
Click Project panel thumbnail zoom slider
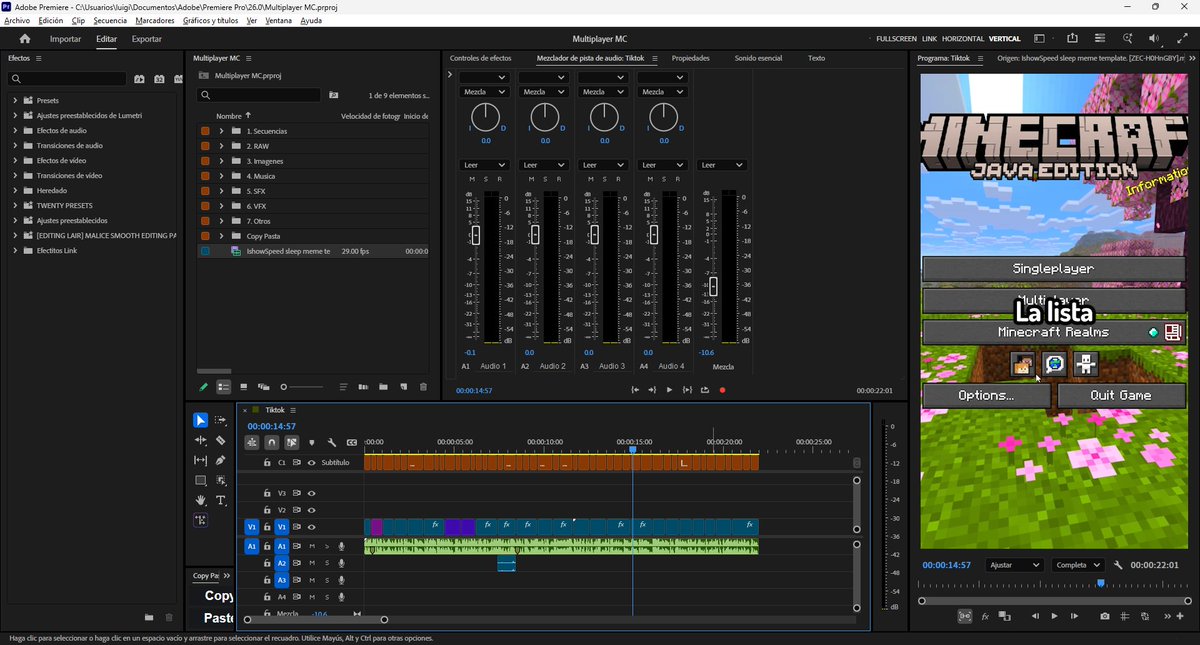pyautogui.click(x=301, y=386)
